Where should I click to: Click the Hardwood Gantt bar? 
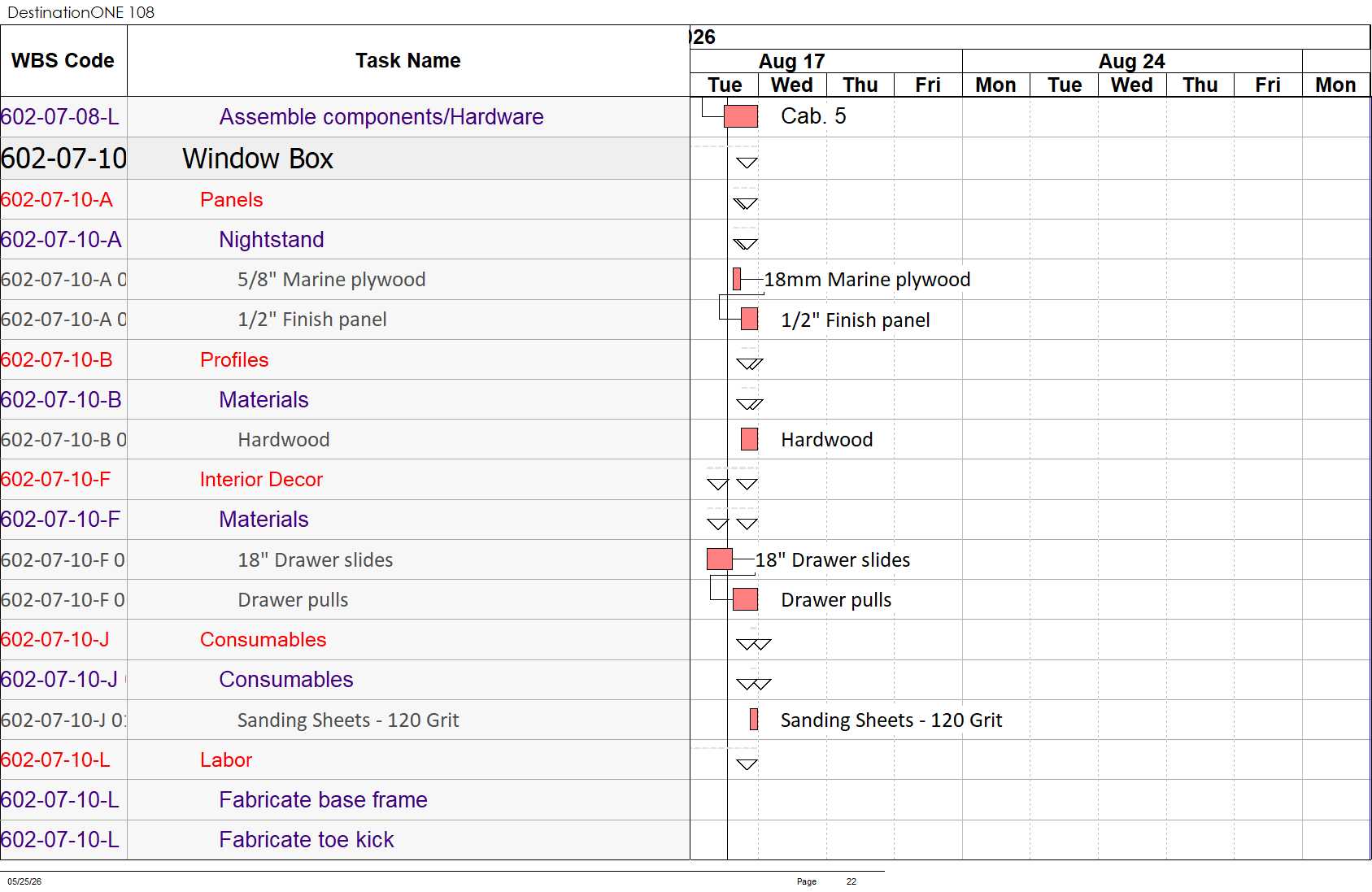tap(750, 439)
